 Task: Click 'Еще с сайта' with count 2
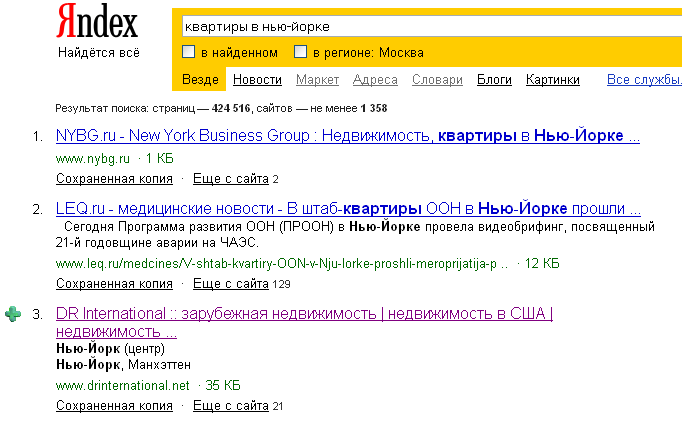tap(231, 179)
